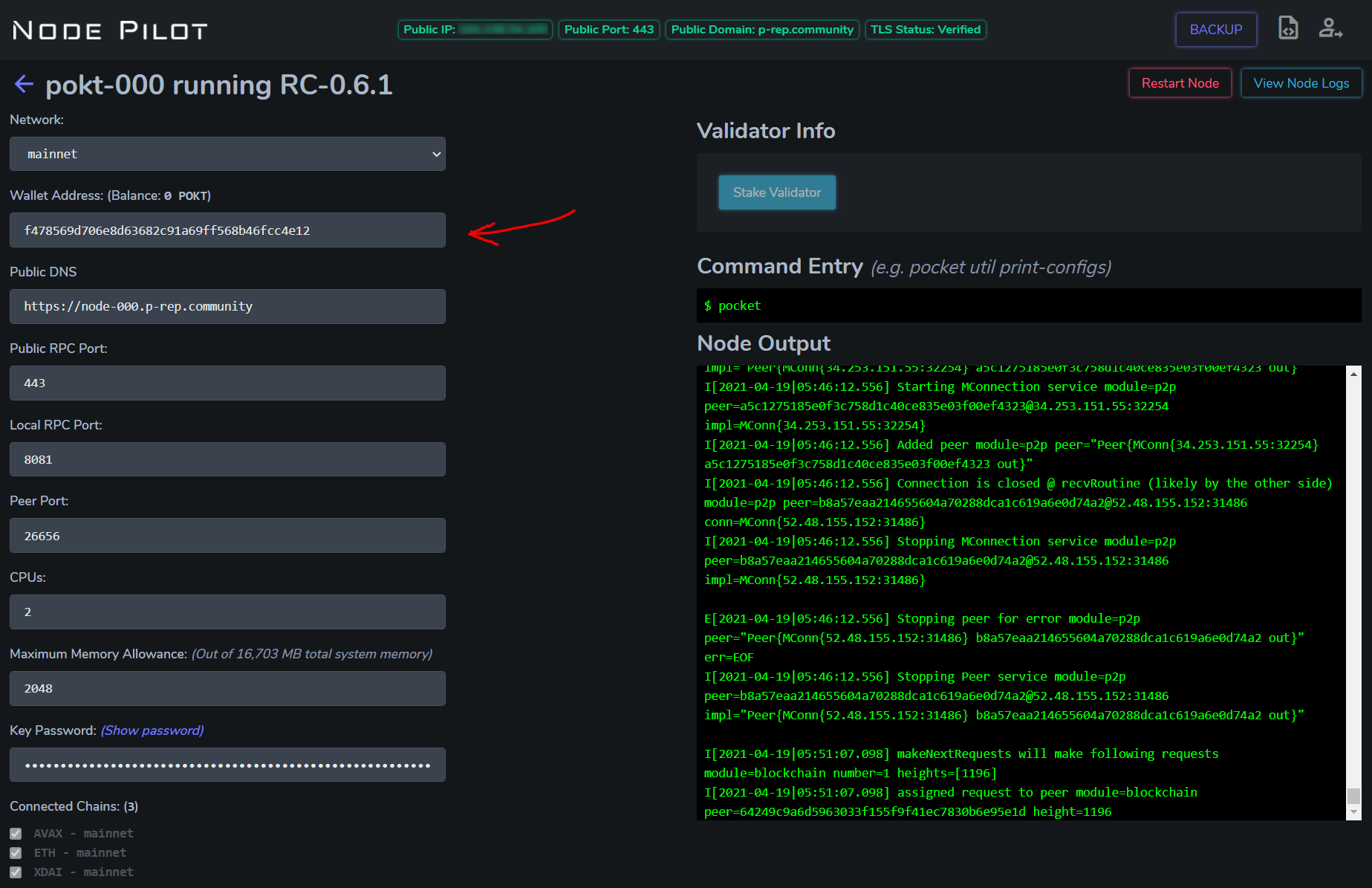Click the Command Entry heading
Image resolution: width=1372 pixels, height=888 pixels.
[x=780, y=266]
